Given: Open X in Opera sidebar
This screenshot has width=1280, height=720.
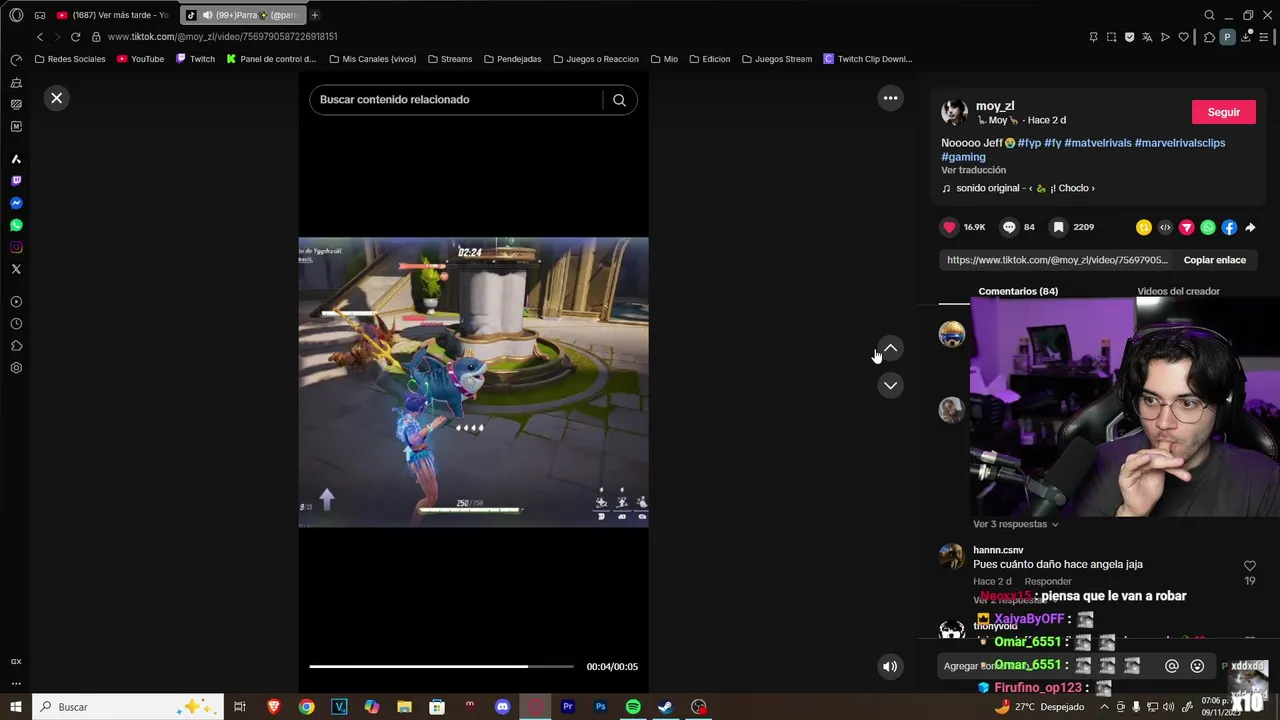Looking at the screenshot, I should [16, 269].
